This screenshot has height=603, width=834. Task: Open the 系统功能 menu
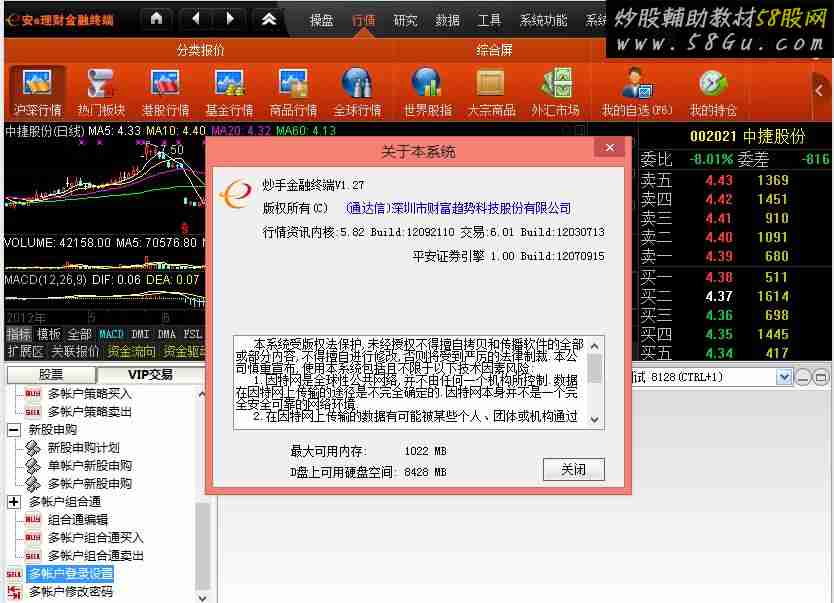[544, 20]
